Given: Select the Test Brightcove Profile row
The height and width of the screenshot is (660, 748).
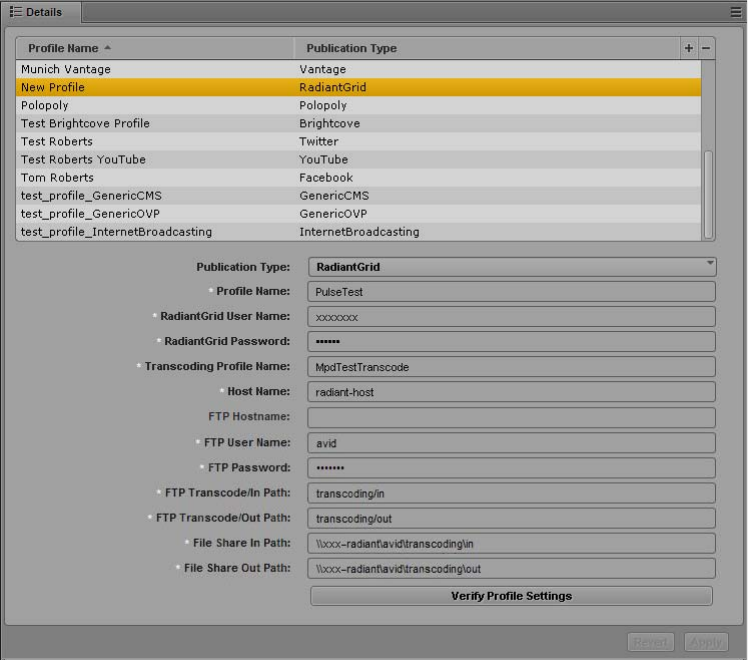Looking at the screenshot, I should pyautogui.click(x=359, y=124).
